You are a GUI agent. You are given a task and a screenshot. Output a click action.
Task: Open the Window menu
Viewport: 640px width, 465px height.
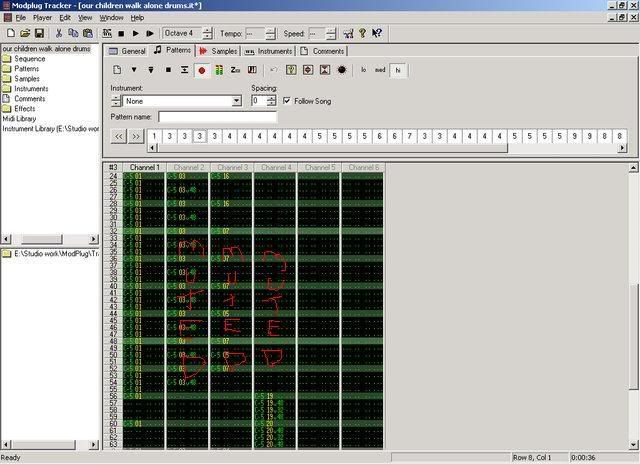[111, 18]
